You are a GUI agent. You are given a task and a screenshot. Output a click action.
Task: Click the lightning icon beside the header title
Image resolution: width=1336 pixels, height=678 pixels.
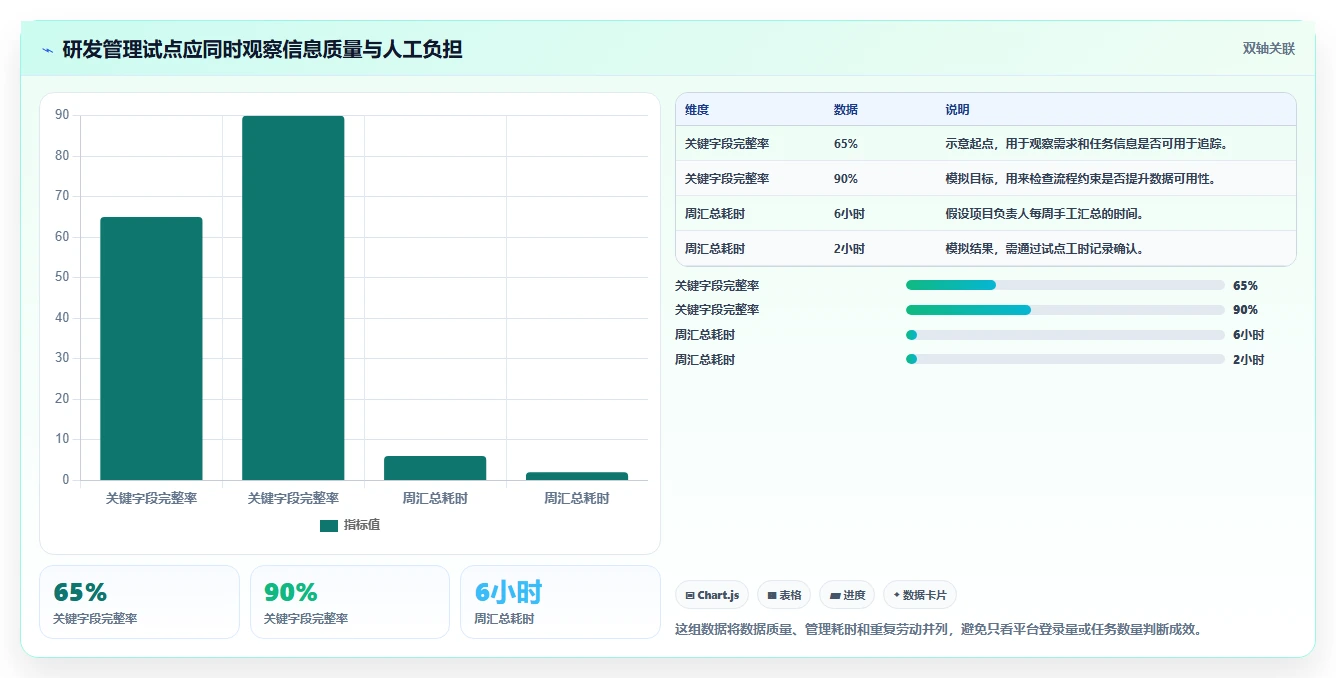(x=47, y=50)
